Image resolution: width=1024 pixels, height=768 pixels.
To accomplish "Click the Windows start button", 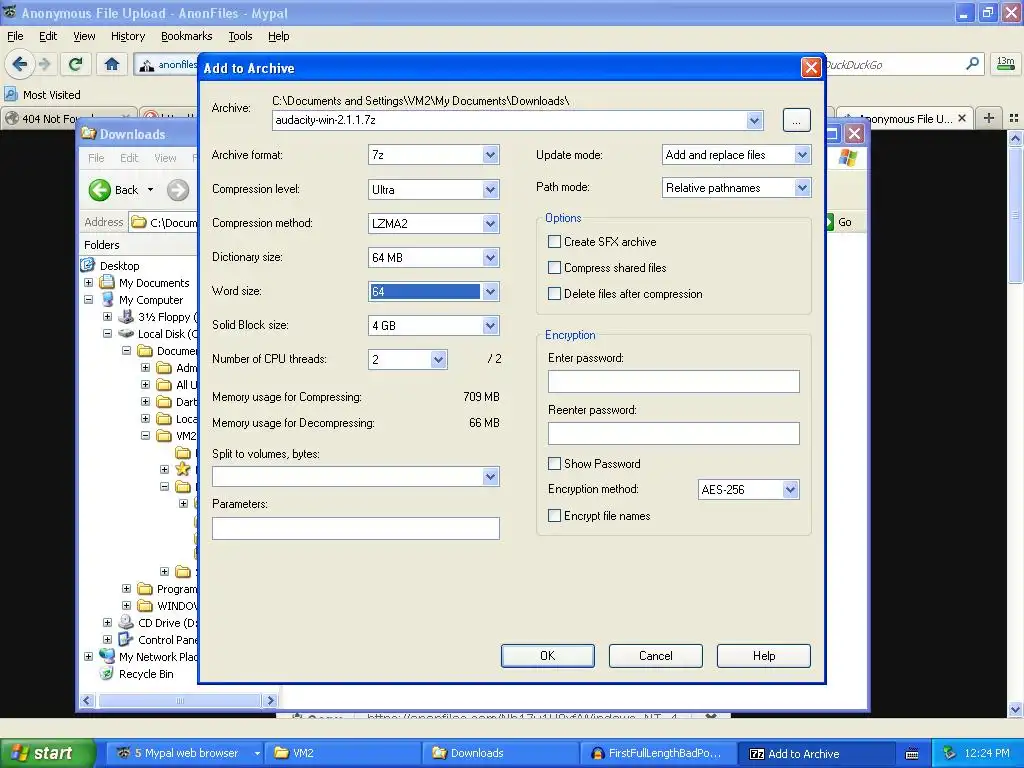I will tap(47, 753).
